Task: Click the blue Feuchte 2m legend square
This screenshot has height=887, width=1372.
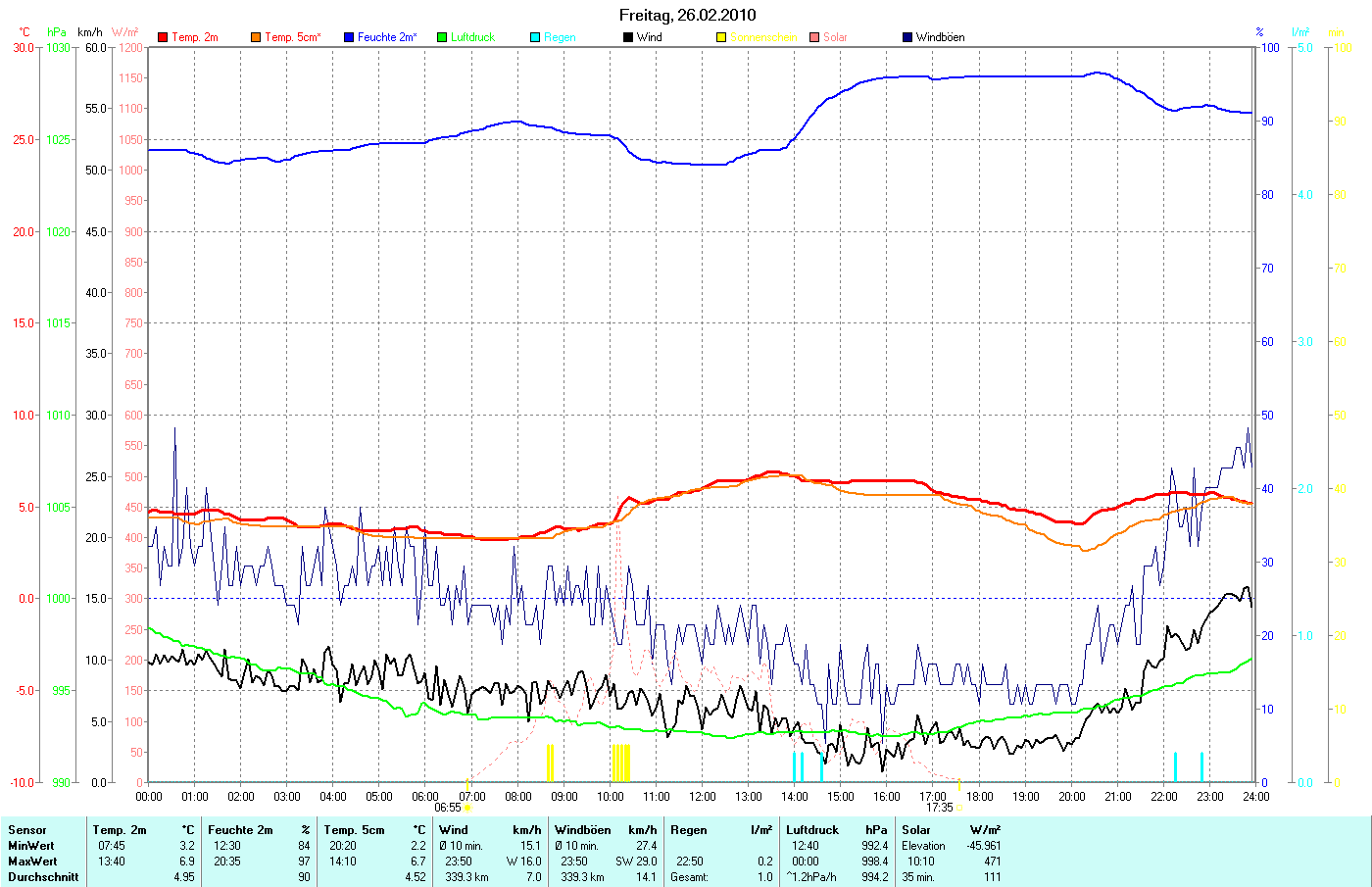Action: [349, 37]
